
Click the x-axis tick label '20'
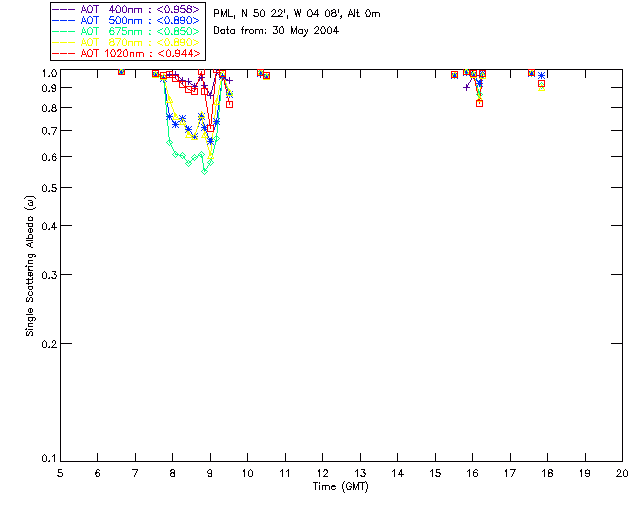tap(622, 473)
